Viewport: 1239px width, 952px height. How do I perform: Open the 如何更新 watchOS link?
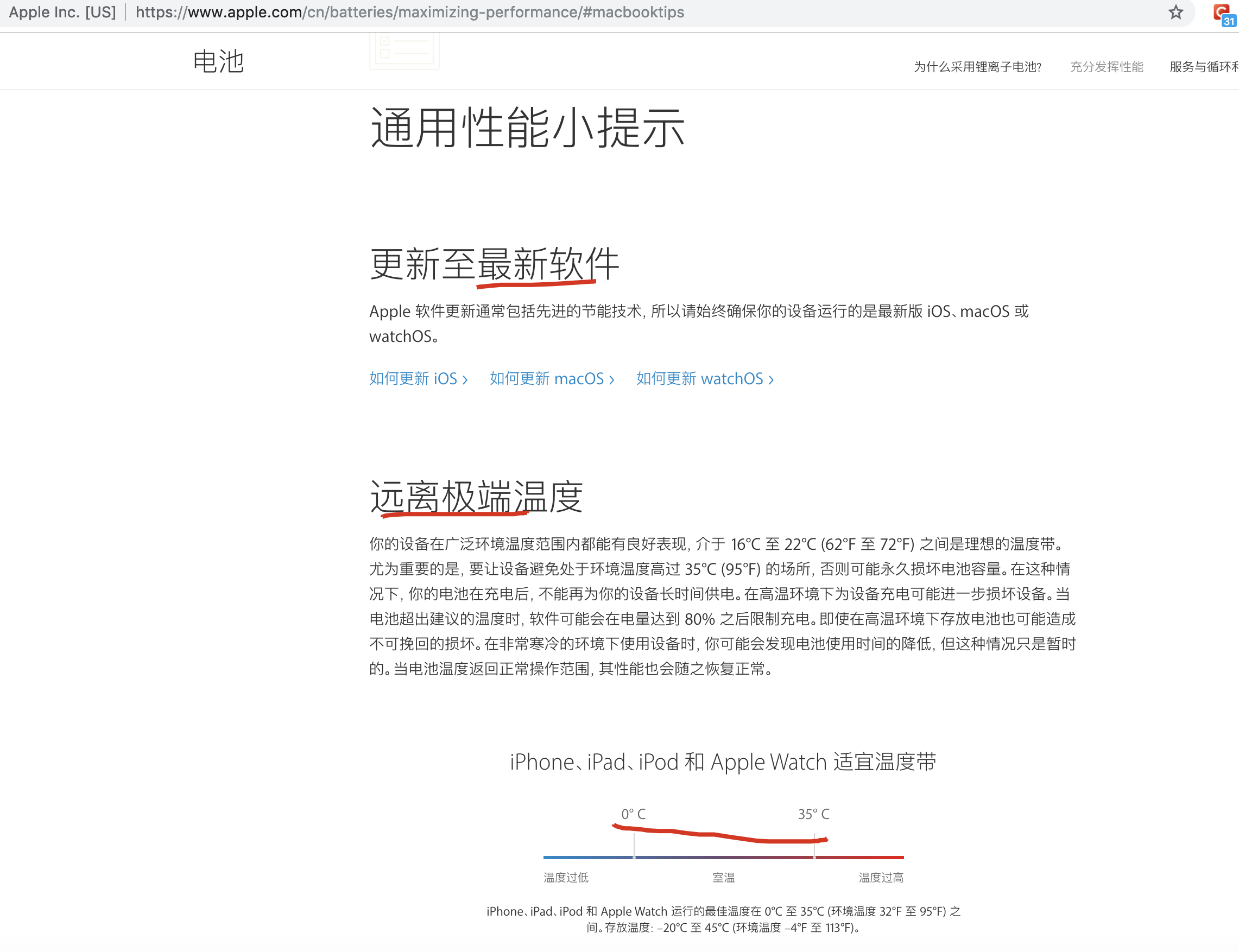705,378
